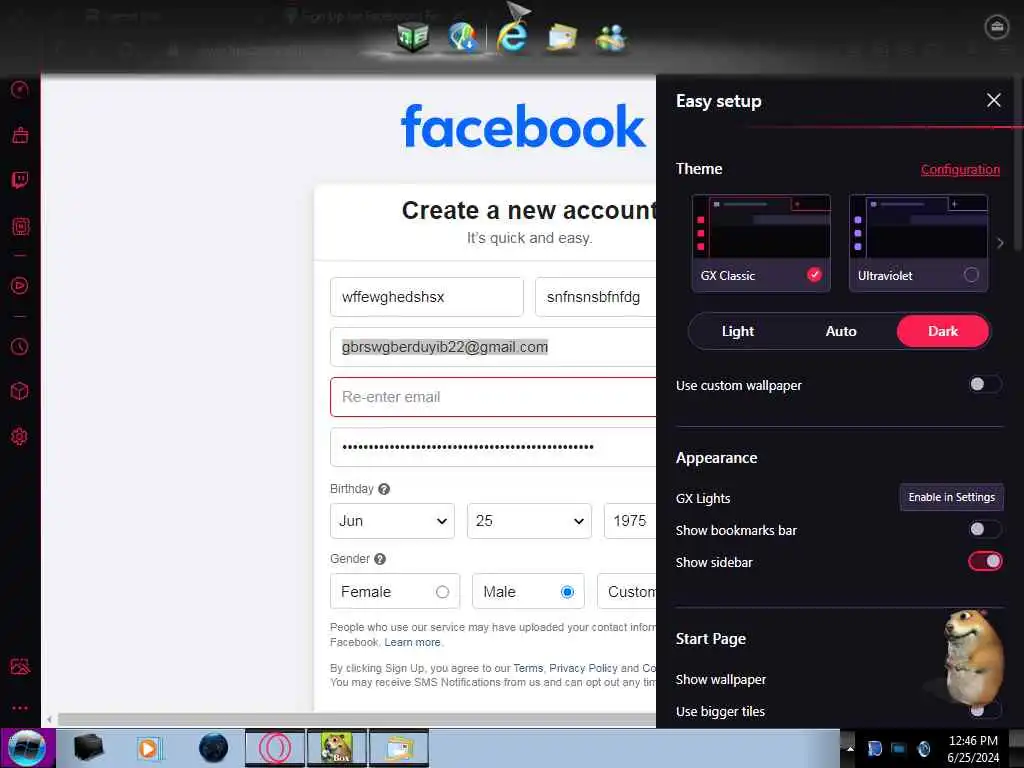Open the green cube icon in top dock
The height and width of the screenshot is (768, 1024).
tap(413, 37)
